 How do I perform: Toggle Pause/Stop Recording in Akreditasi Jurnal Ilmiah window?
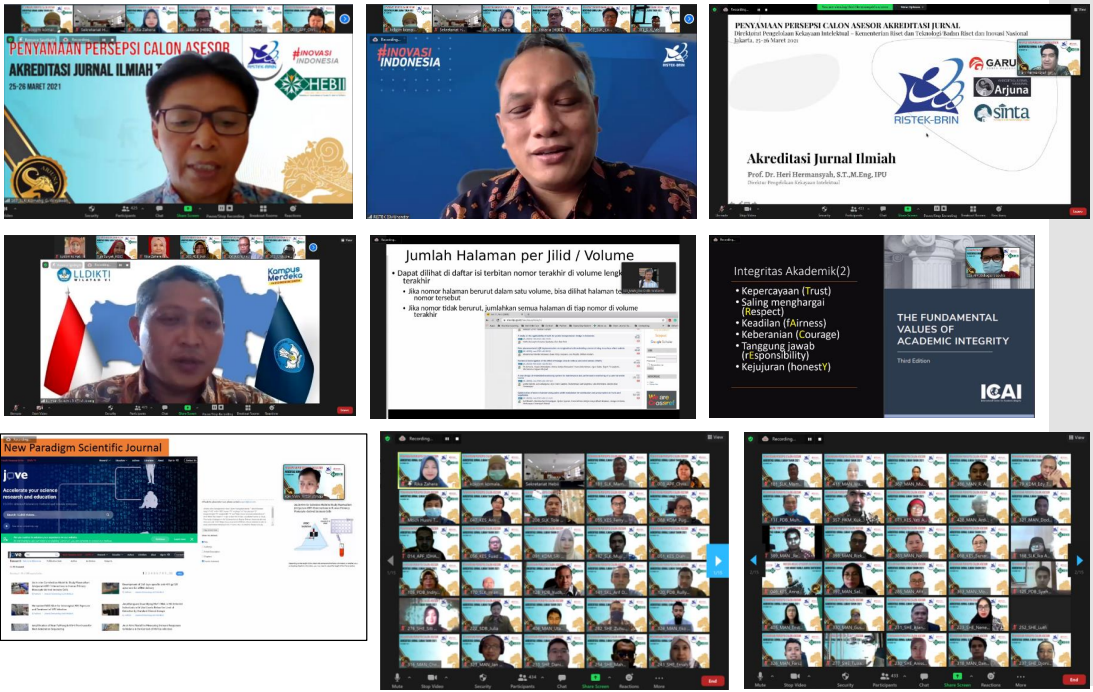click(940, 211)
